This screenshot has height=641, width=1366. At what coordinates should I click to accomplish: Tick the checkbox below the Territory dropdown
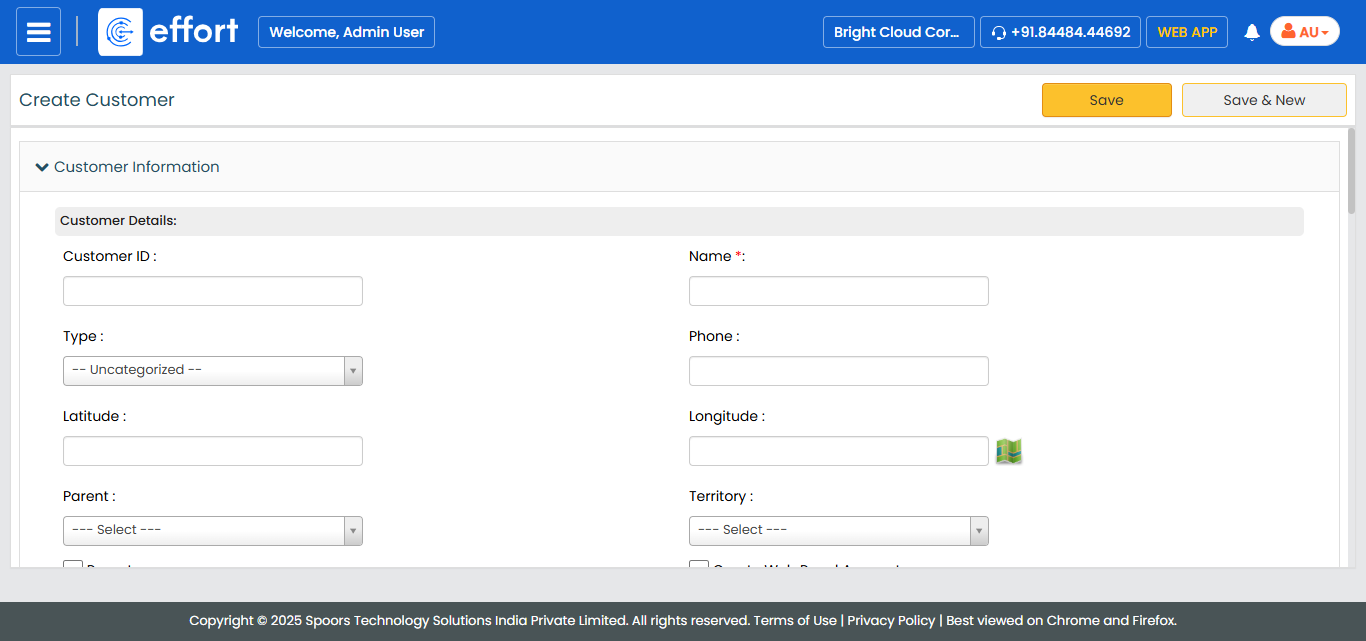pos(699,565)
